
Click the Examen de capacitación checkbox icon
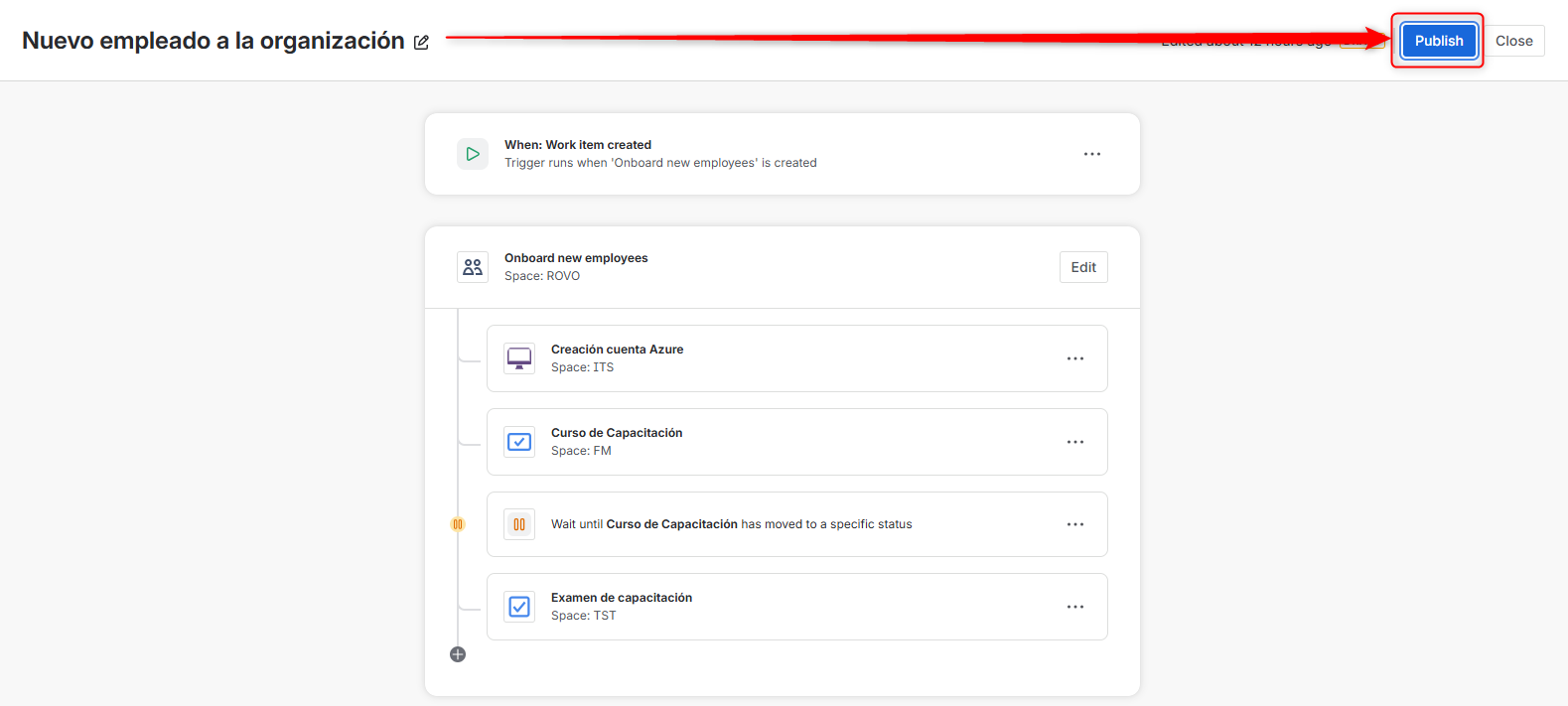[x=519, y=607]
